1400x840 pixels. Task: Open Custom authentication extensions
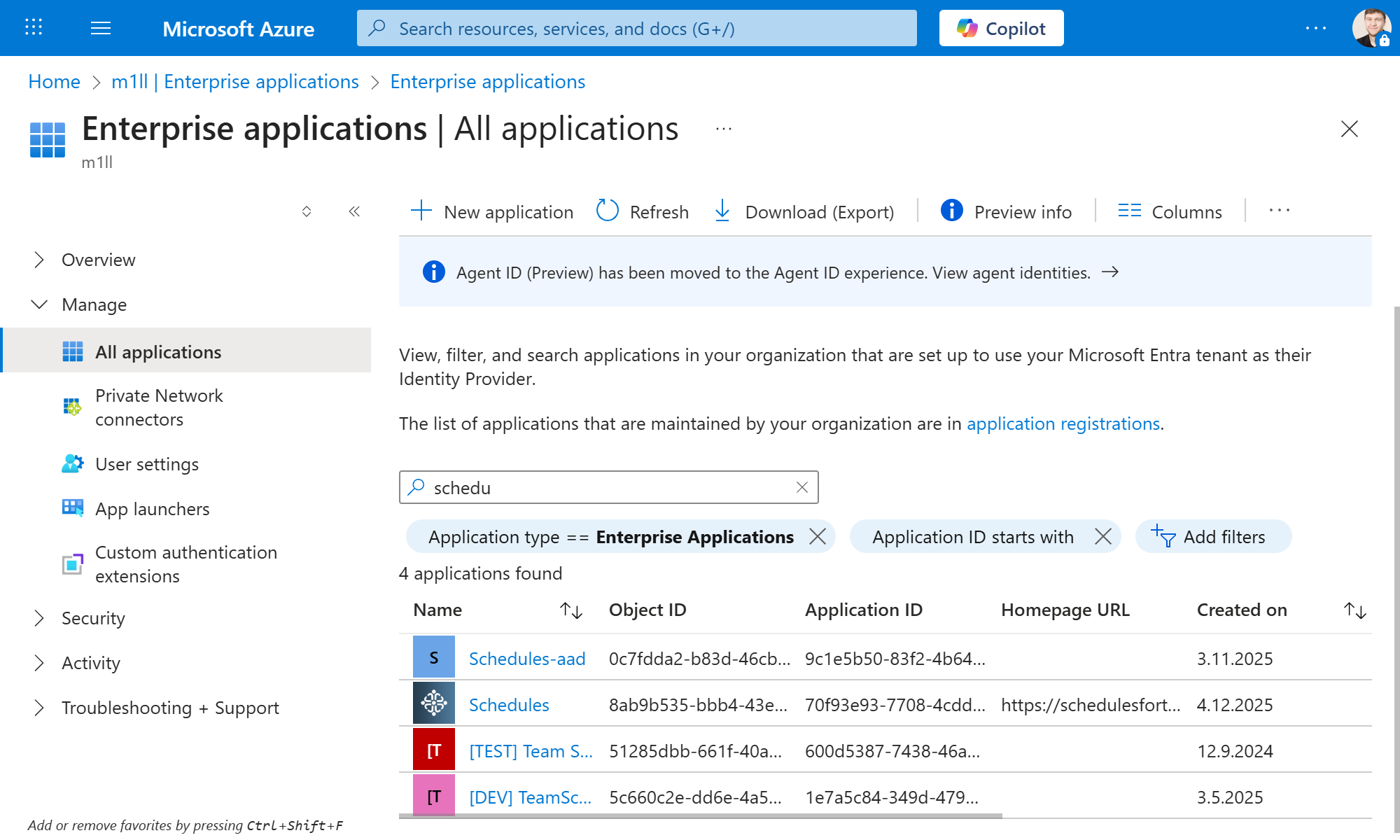(186, 563)
